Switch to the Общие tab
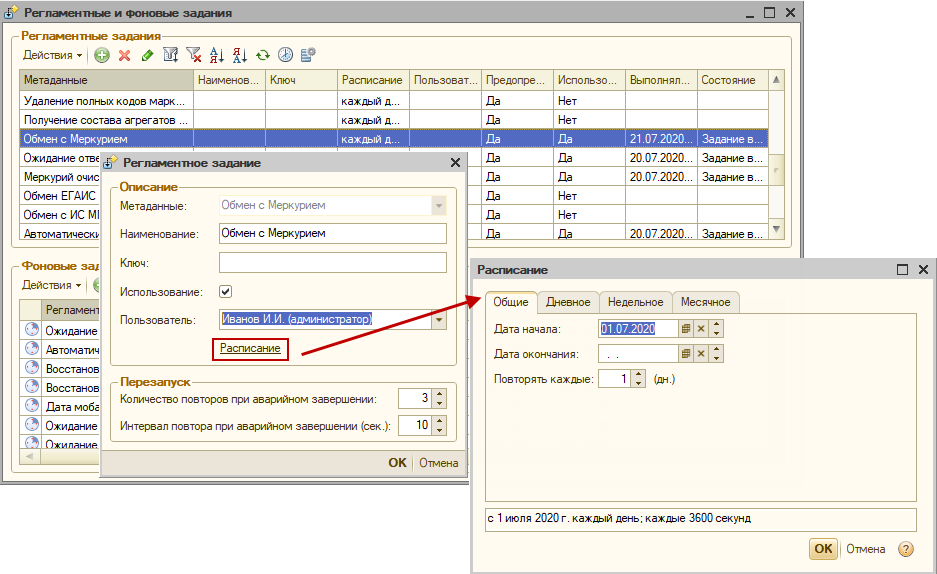This screenshot has width=937, height=574. (511, 302)
